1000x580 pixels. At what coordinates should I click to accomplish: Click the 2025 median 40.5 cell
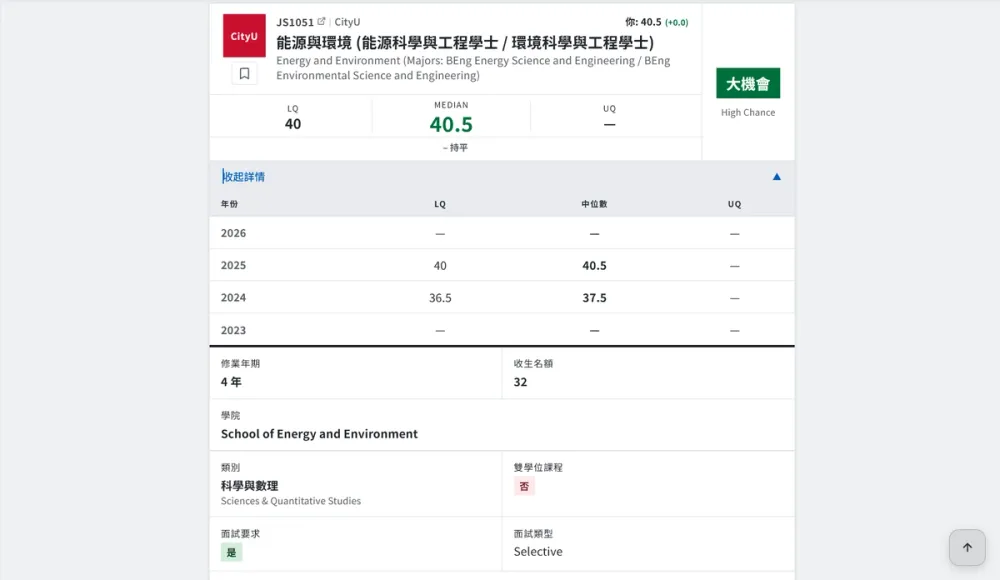click(x=594, y=265)
